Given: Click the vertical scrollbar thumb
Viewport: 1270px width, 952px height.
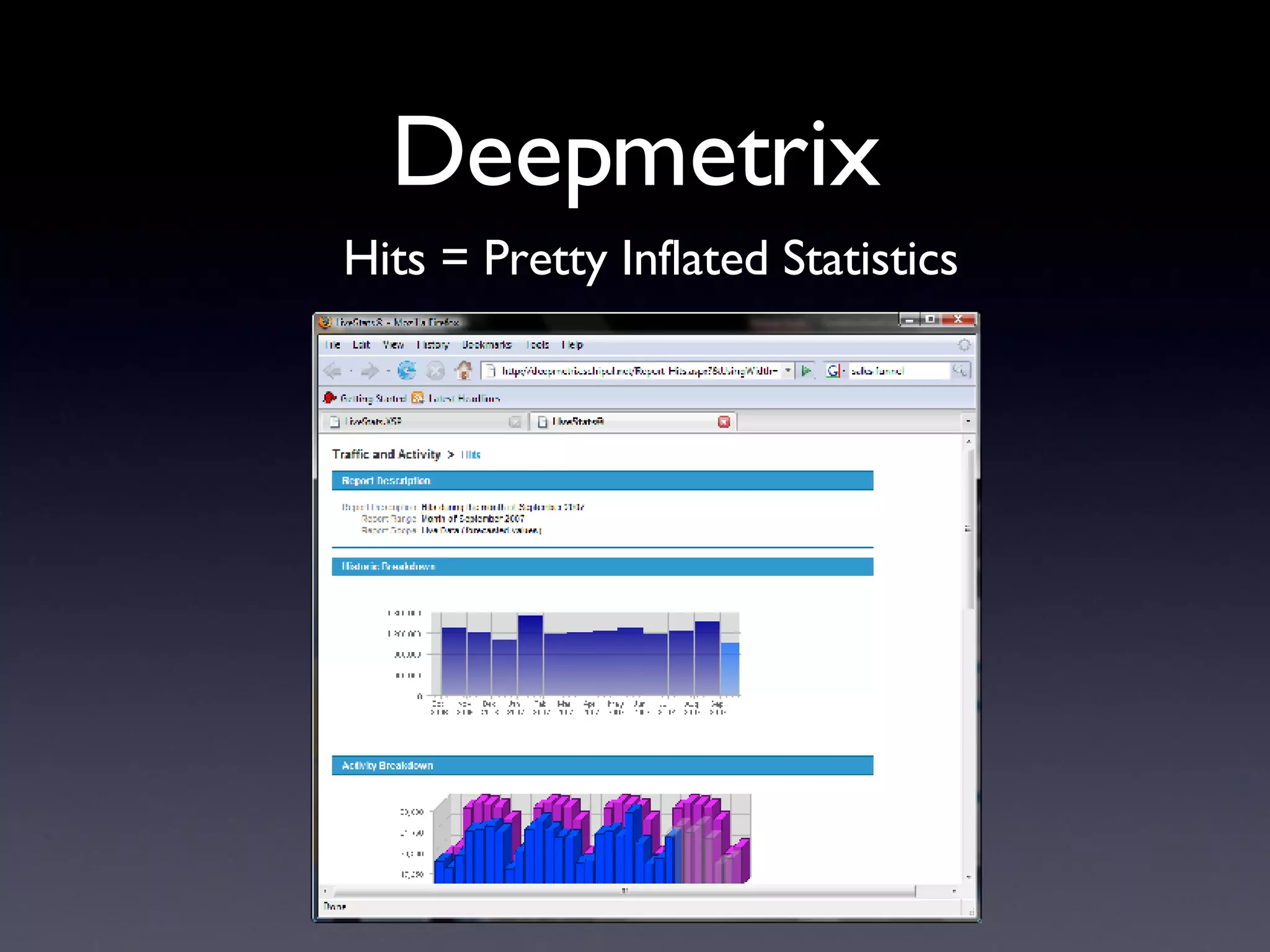Looking at the screenshot, I should [970, 528].
